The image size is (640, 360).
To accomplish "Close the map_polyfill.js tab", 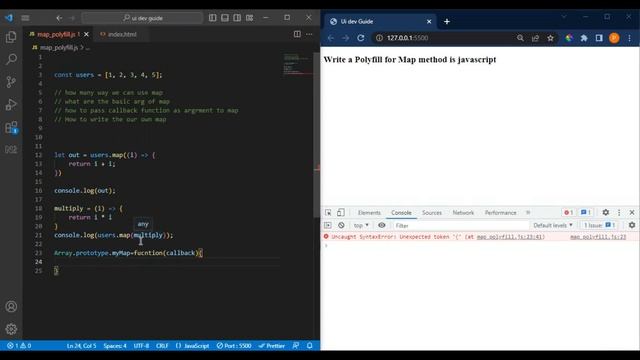I will 87,34.
